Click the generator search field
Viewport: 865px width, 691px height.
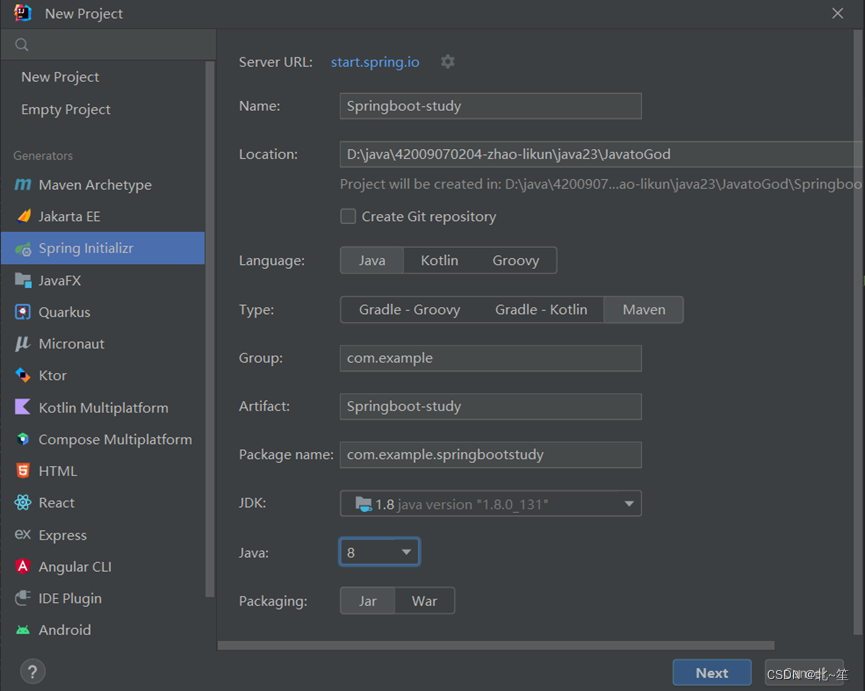pyautogui.click(x=108, y=45)
